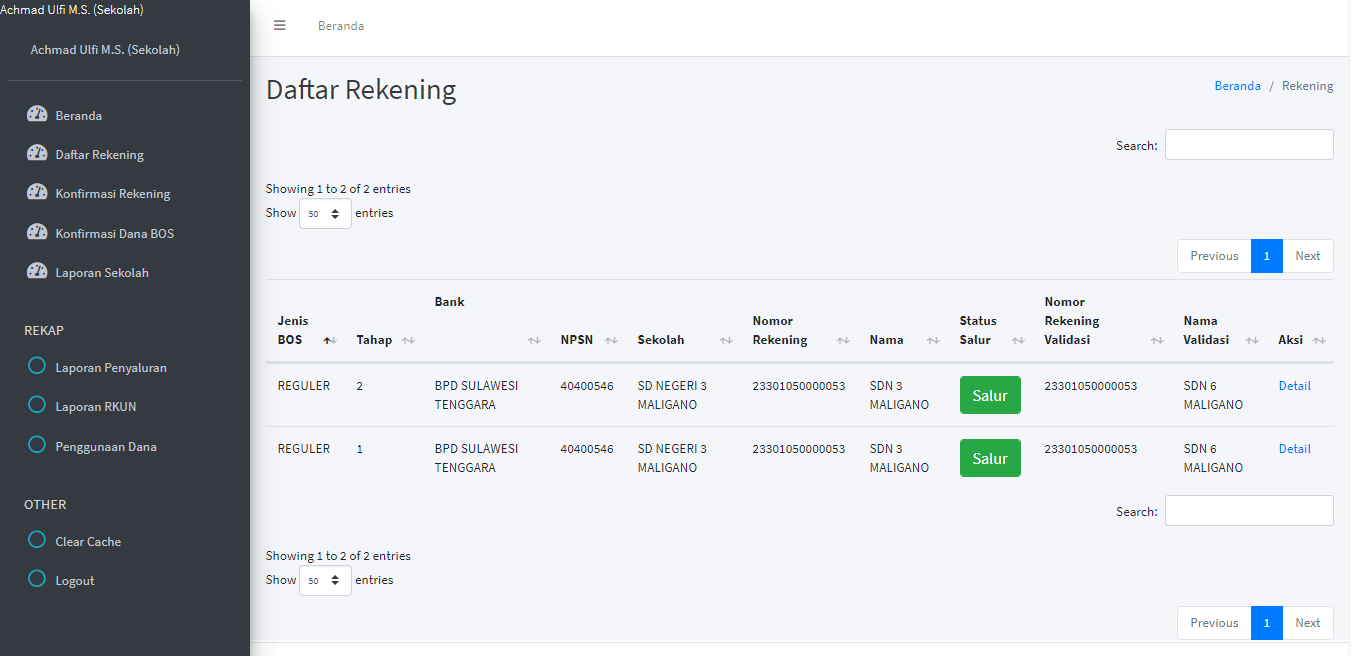The width and height of the screenshot is (1364, 658).
Task: Select the Konfirmasi Rekening sidebar icon
Action: coord(37,193)
